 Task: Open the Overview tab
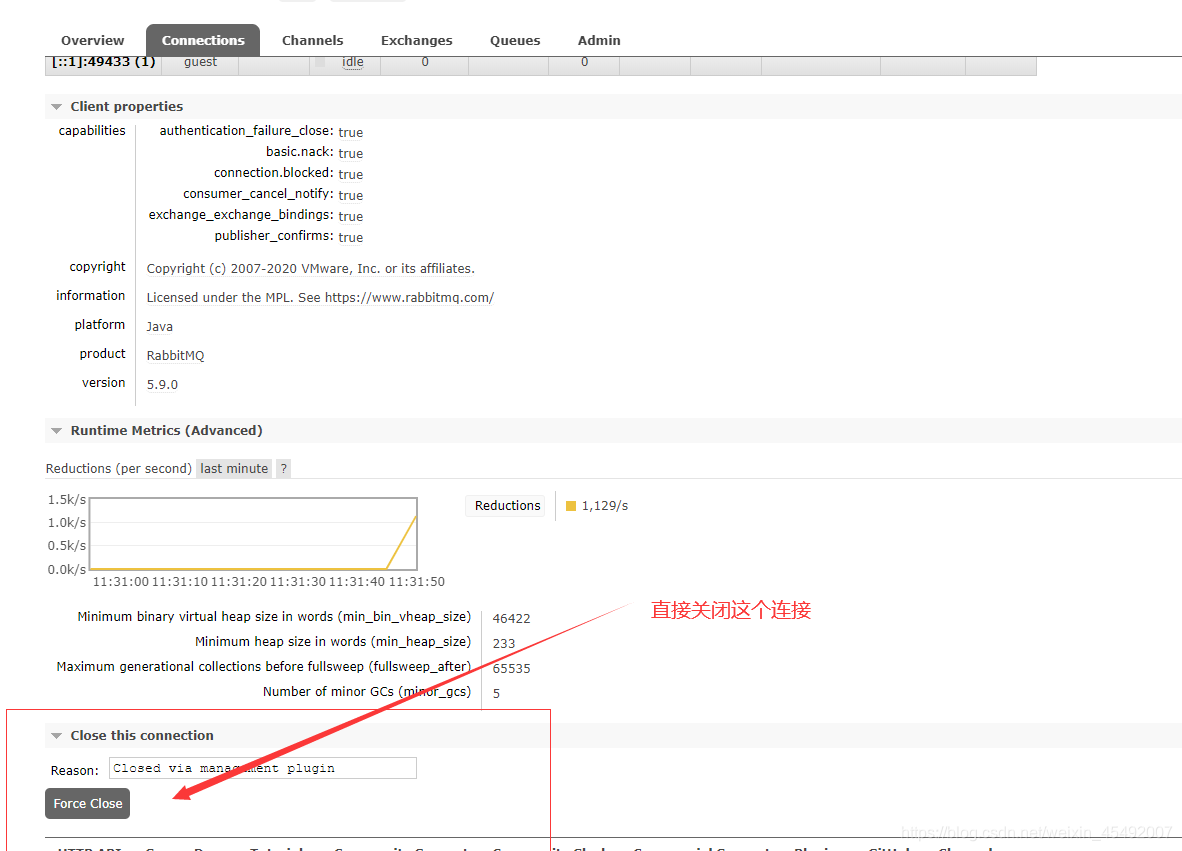(x=92, y=41)
